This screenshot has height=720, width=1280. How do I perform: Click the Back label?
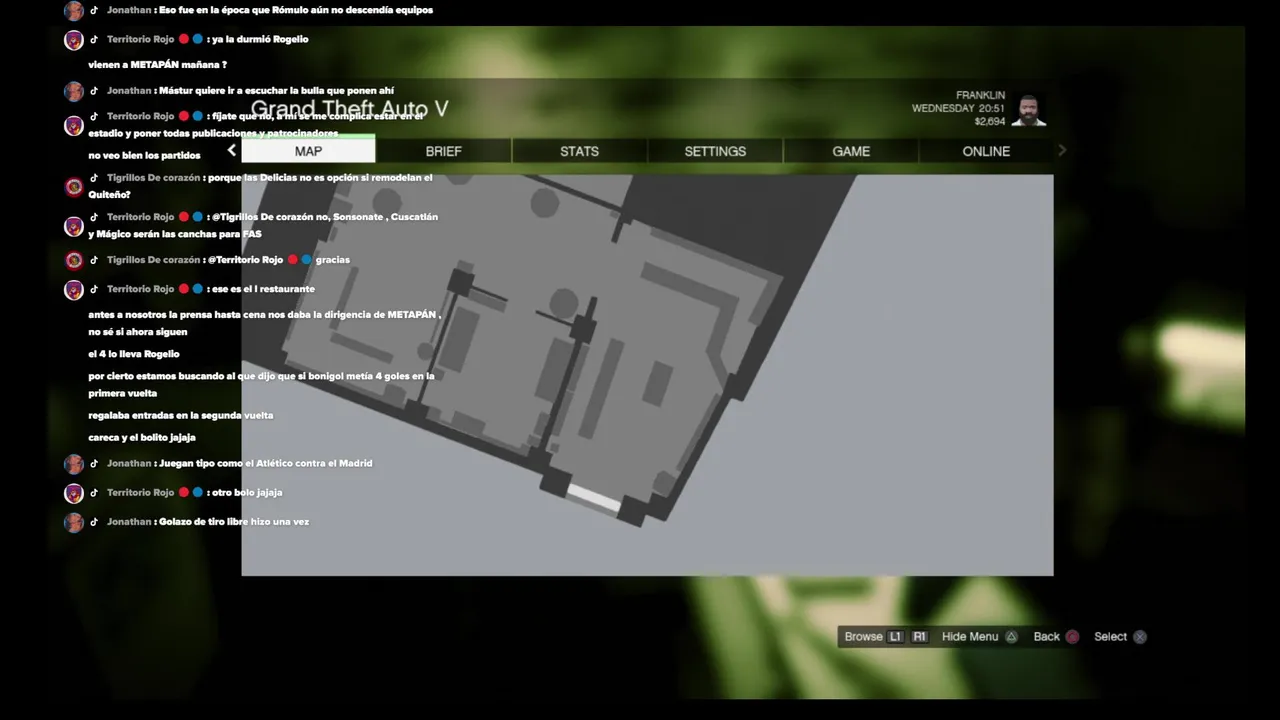tap(1047, 637)
